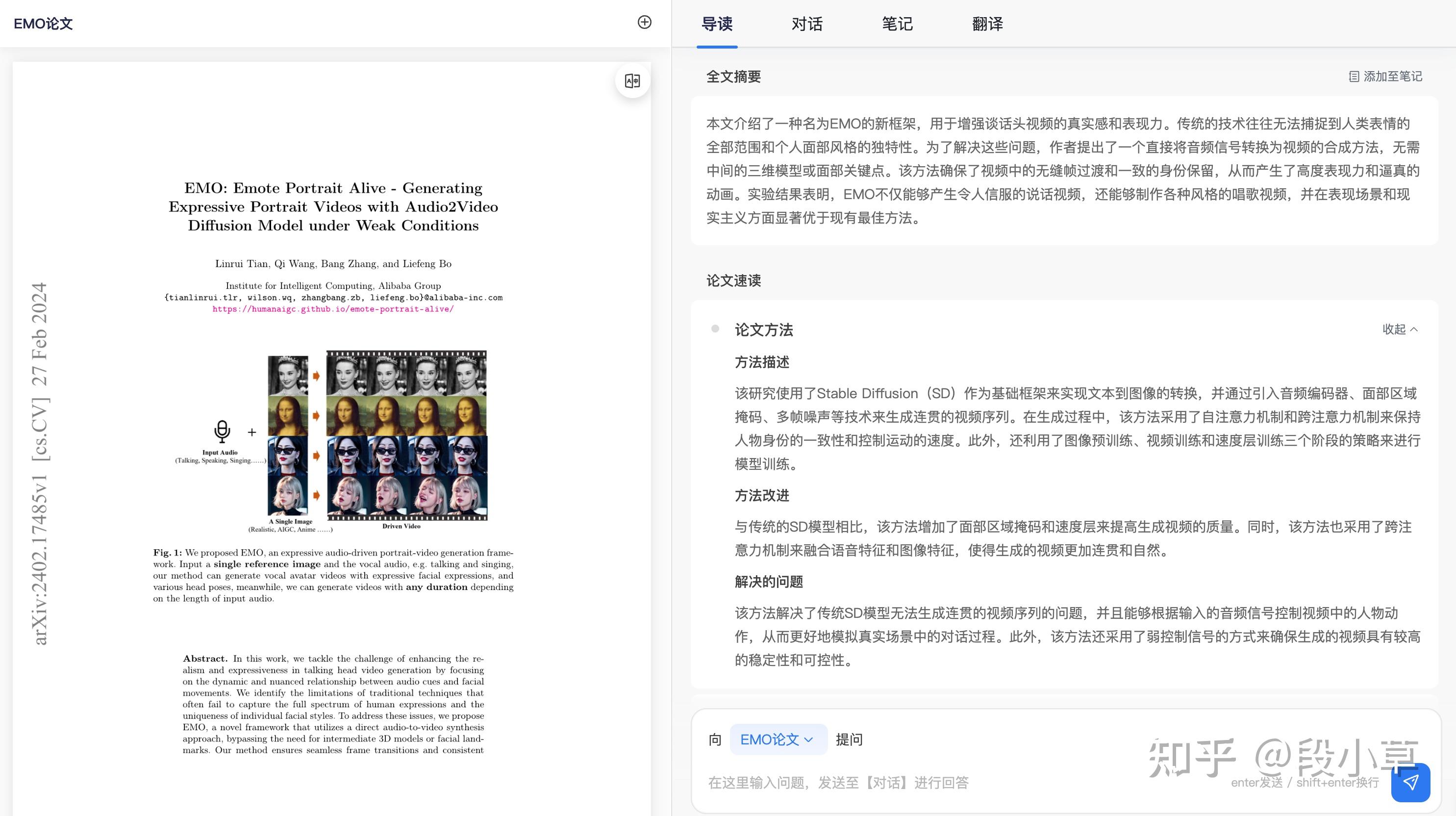
Task: Click the 全文摘要 heading
Action: [x=733, y=77]
